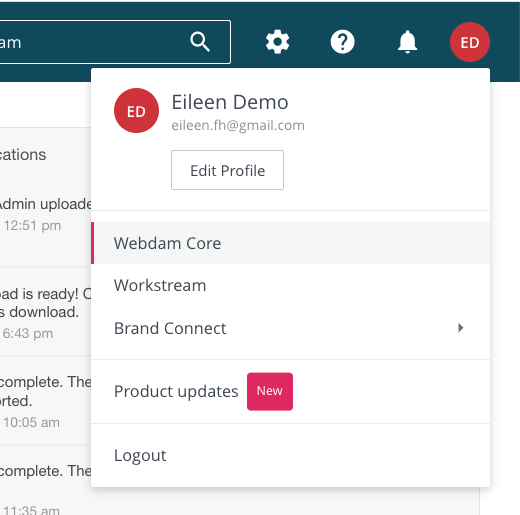The width and height of the screenshot is (520, 515).
Task: Open the 12:51 pm upload notification
Action: [x=45, y=213]
